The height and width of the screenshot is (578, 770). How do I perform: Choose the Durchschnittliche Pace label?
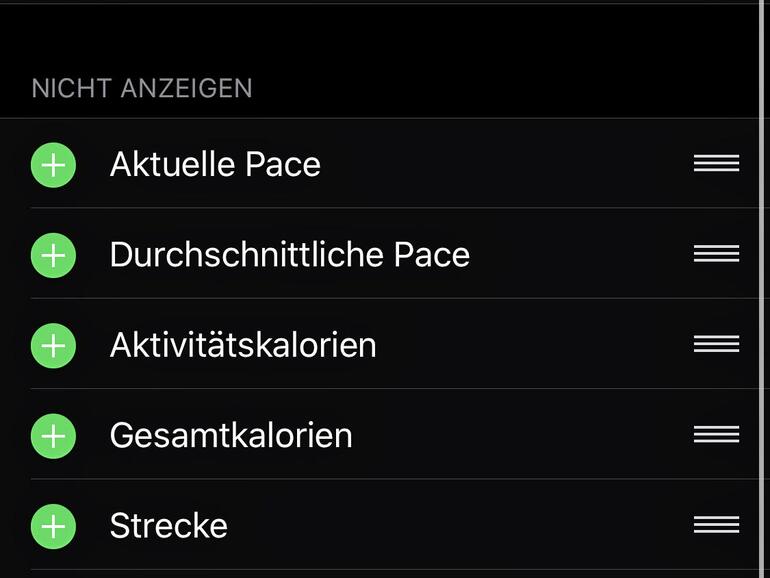click(289, 255)
